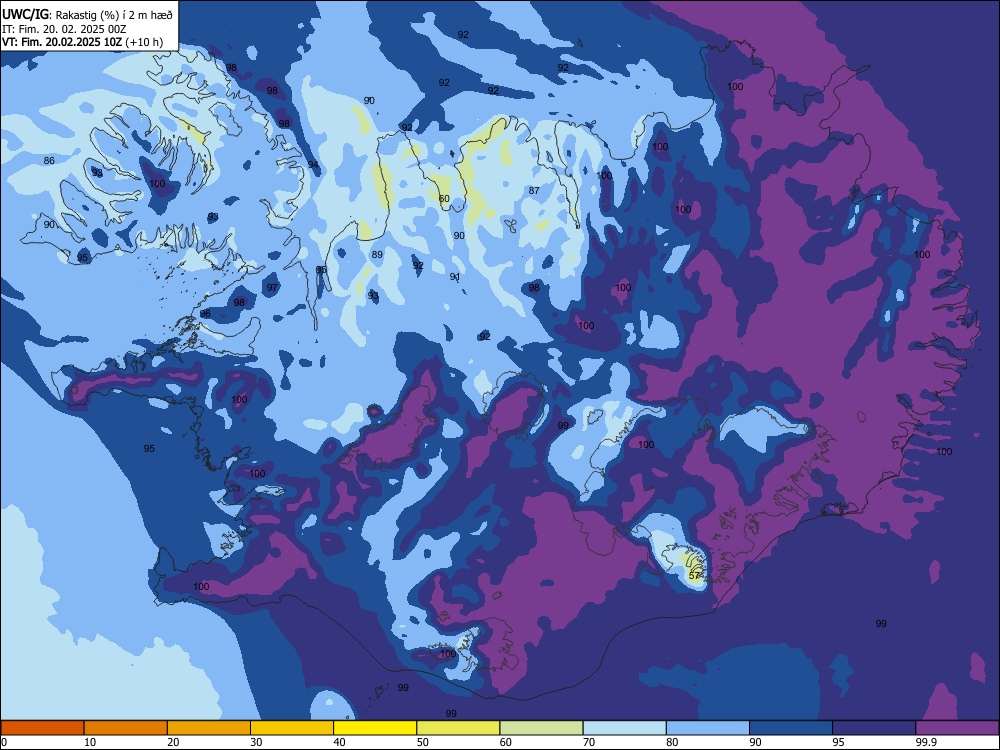Click the '60' humidity value on the map
Screen dimensions: 1000x750
(444, 198)
